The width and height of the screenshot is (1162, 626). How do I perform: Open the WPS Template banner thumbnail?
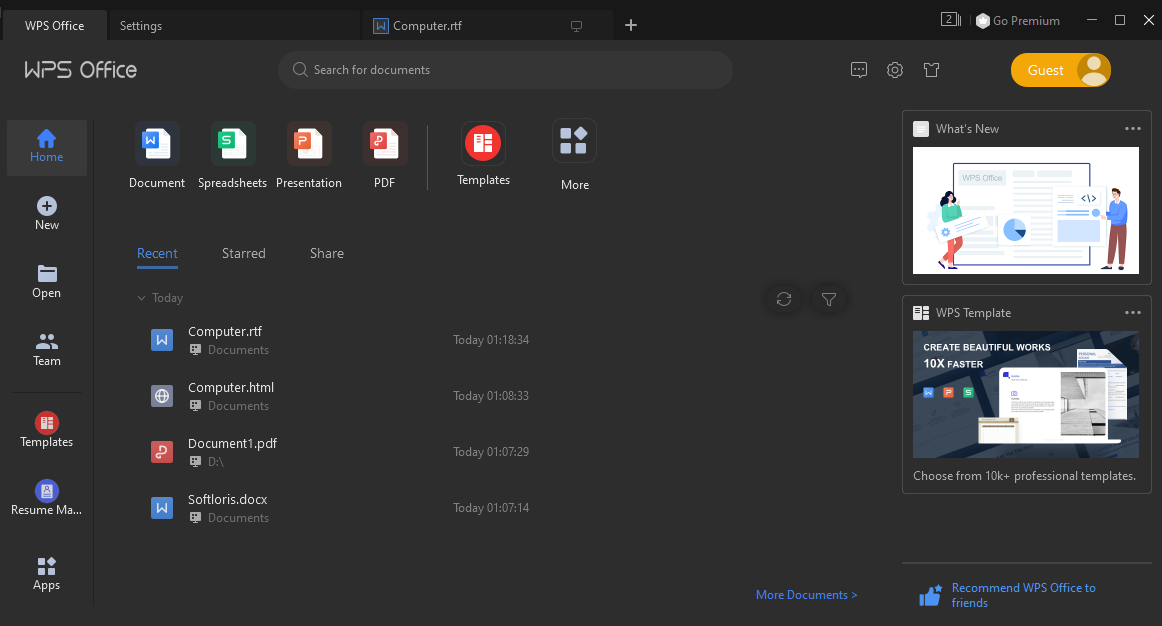pyautogui.click(x=1026, y=394)
